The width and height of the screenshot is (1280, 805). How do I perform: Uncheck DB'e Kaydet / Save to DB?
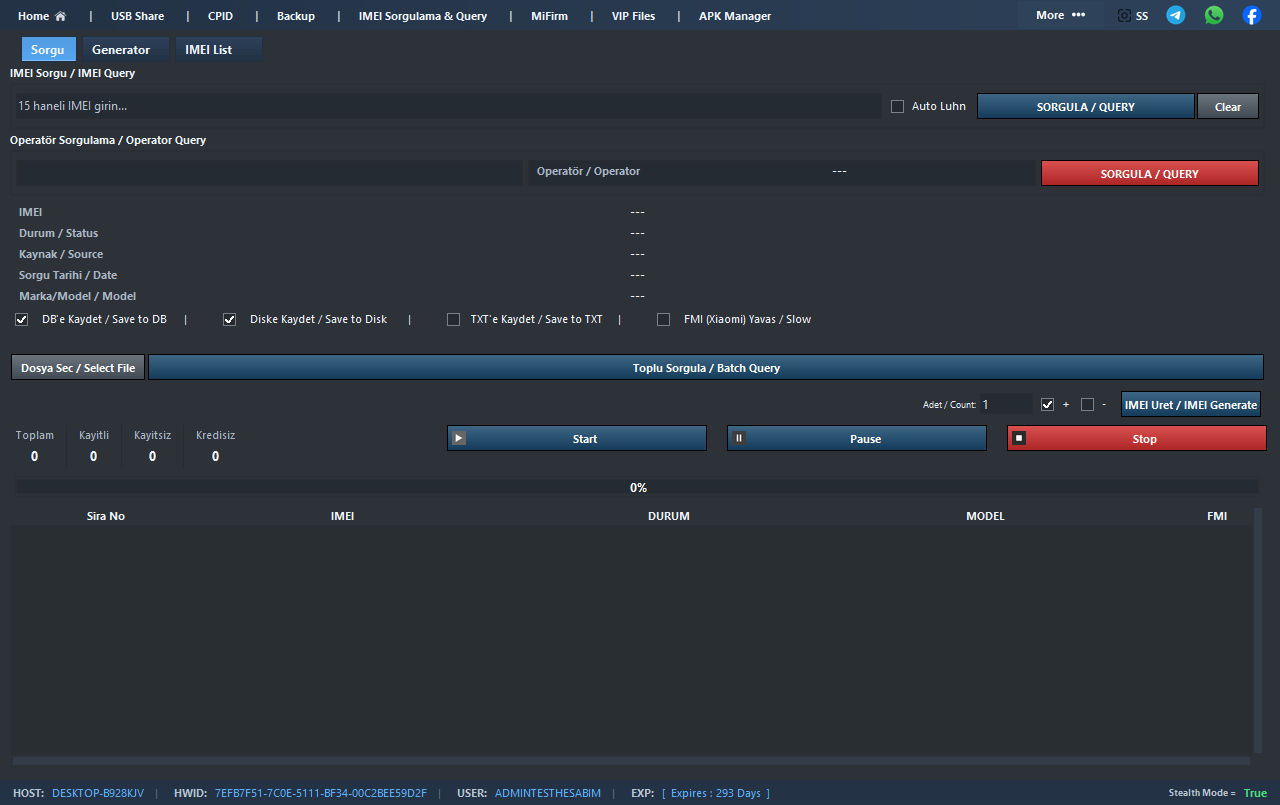pyautogui.click(x=22, y=320)
